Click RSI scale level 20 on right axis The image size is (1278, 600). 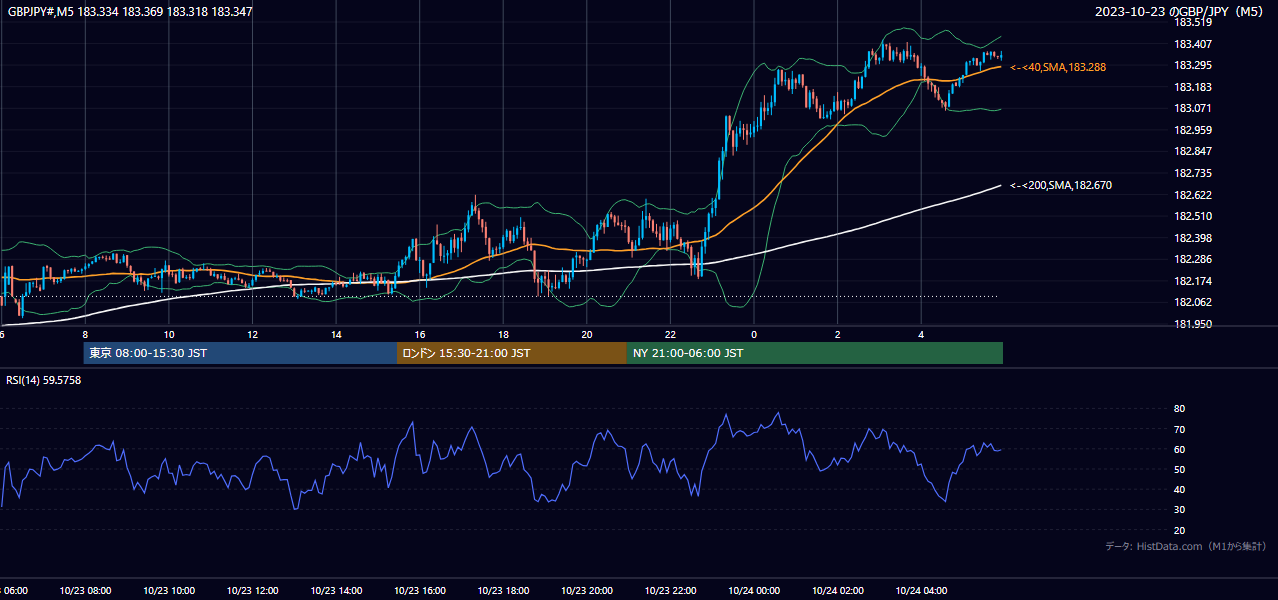pyautogui.click(x=1179, y=530)
